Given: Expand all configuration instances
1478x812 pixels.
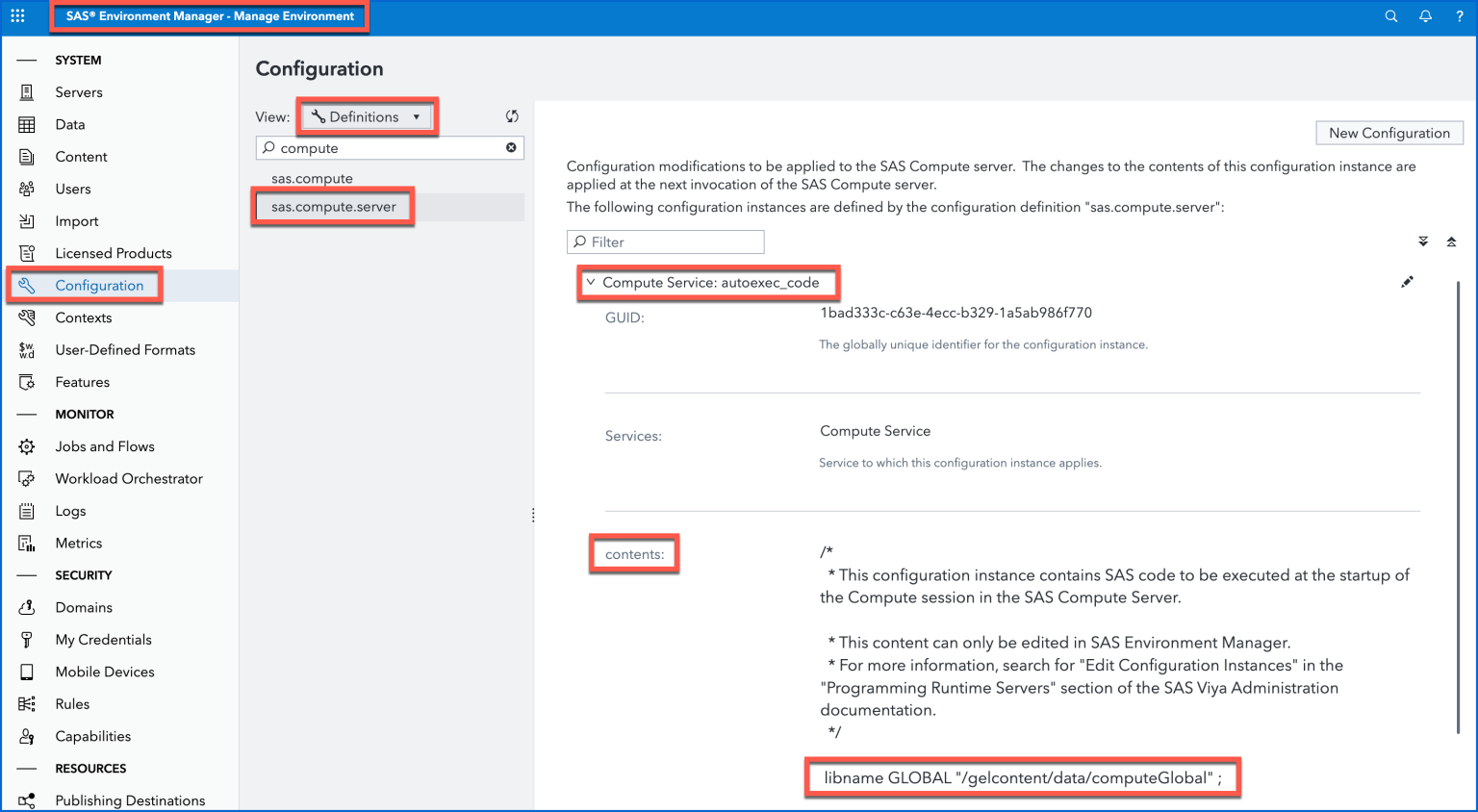Looking at the screenshot, I should click(x=1423, y=241).
